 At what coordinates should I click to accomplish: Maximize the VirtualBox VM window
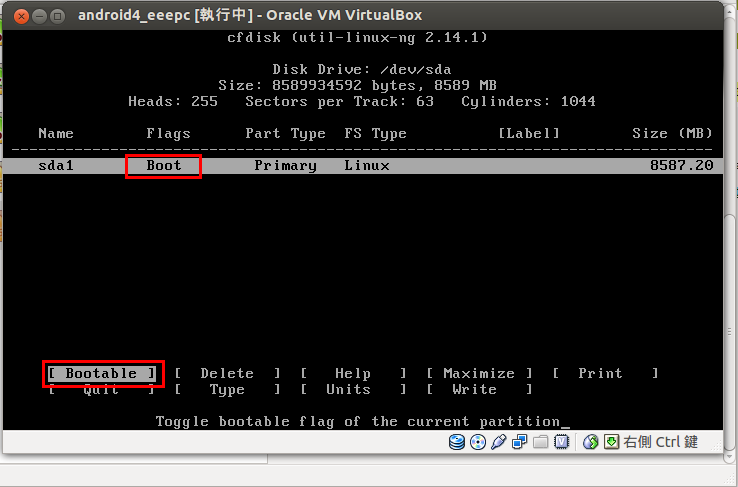57,16
